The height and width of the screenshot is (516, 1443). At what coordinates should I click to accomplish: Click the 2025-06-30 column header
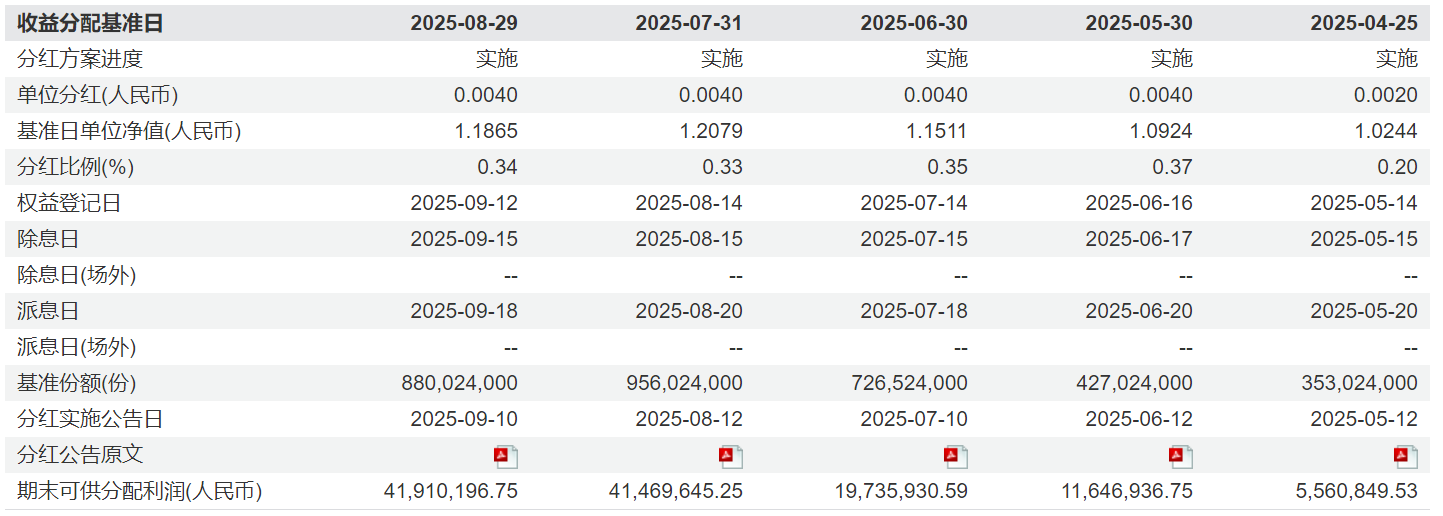click(914, 23)
